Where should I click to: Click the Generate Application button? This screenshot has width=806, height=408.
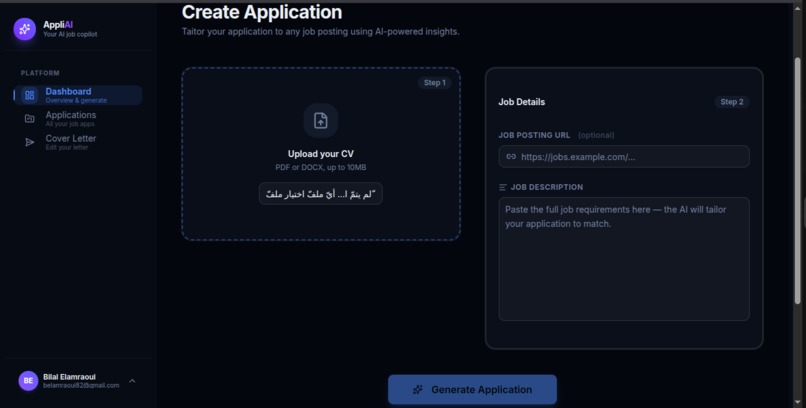[472, 390]
